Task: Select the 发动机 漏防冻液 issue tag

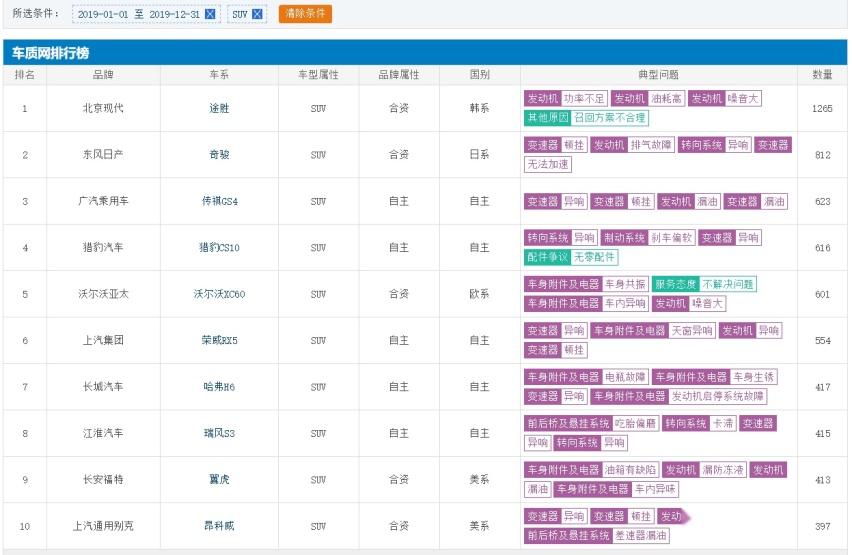Action: coord(704,470)
